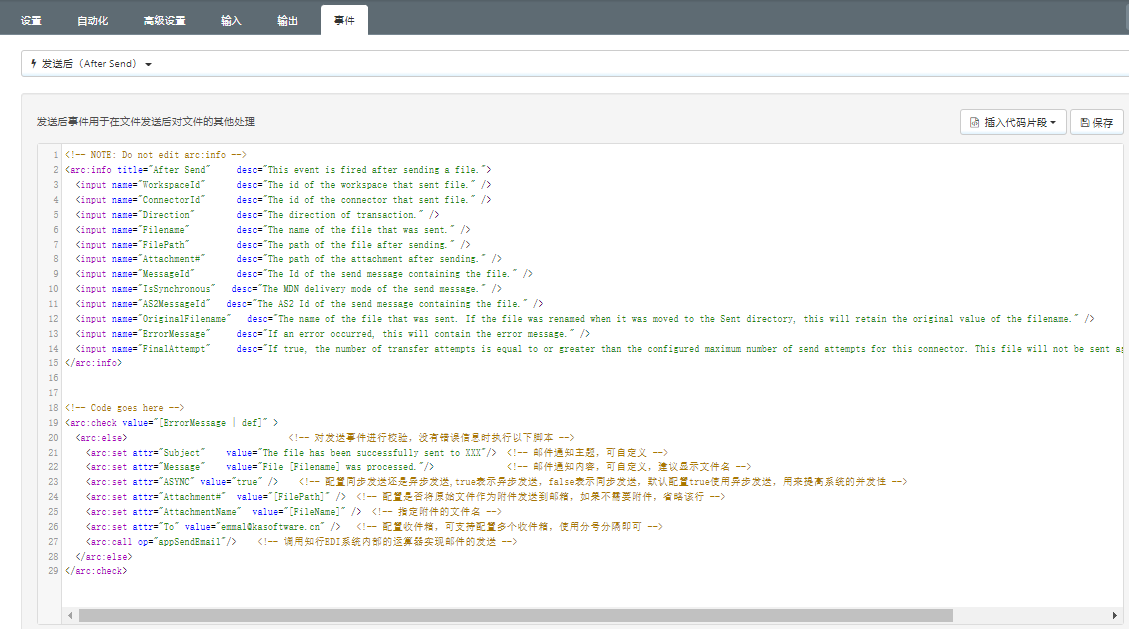Viewport: 1129px width, 629px height.
Task: Click the input name="AS2MessageId" line
Action: [310, 304]
